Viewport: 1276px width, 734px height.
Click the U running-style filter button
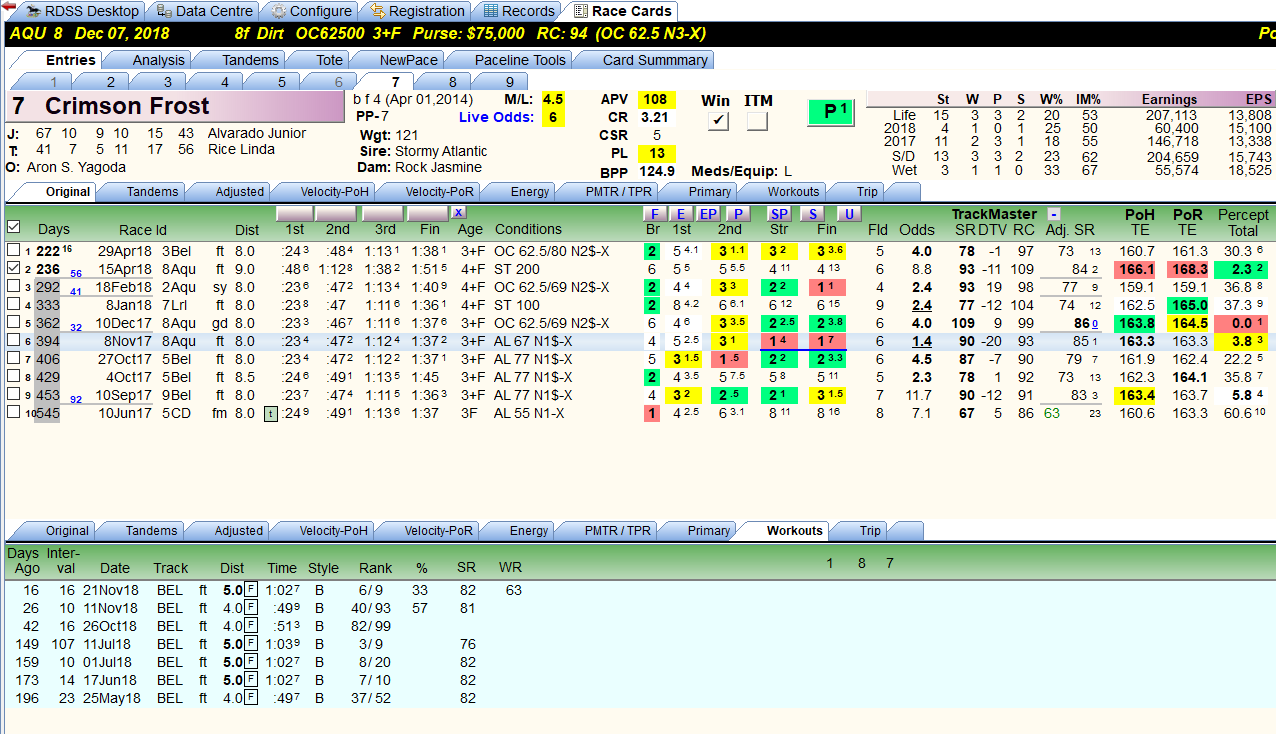coord(849,214)
